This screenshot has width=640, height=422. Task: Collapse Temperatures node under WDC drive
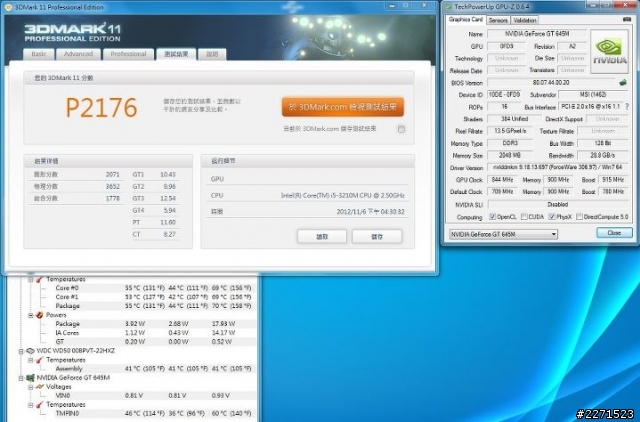tap(30, 360)
